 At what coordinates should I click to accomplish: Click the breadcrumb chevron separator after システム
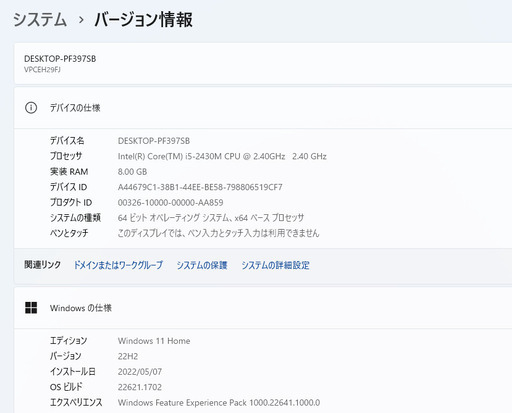pos(81,20)
